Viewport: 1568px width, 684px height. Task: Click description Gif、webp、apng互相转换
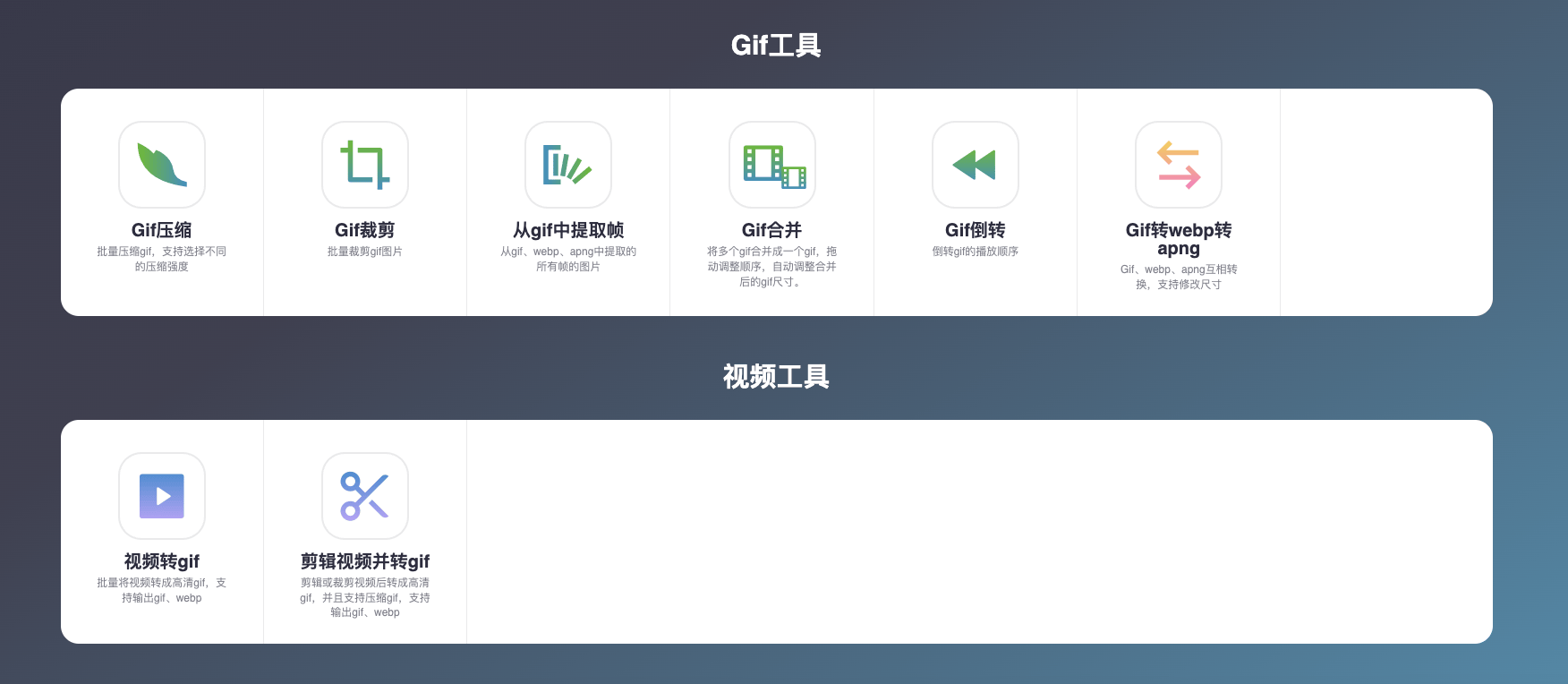[x=1179, y=277]
